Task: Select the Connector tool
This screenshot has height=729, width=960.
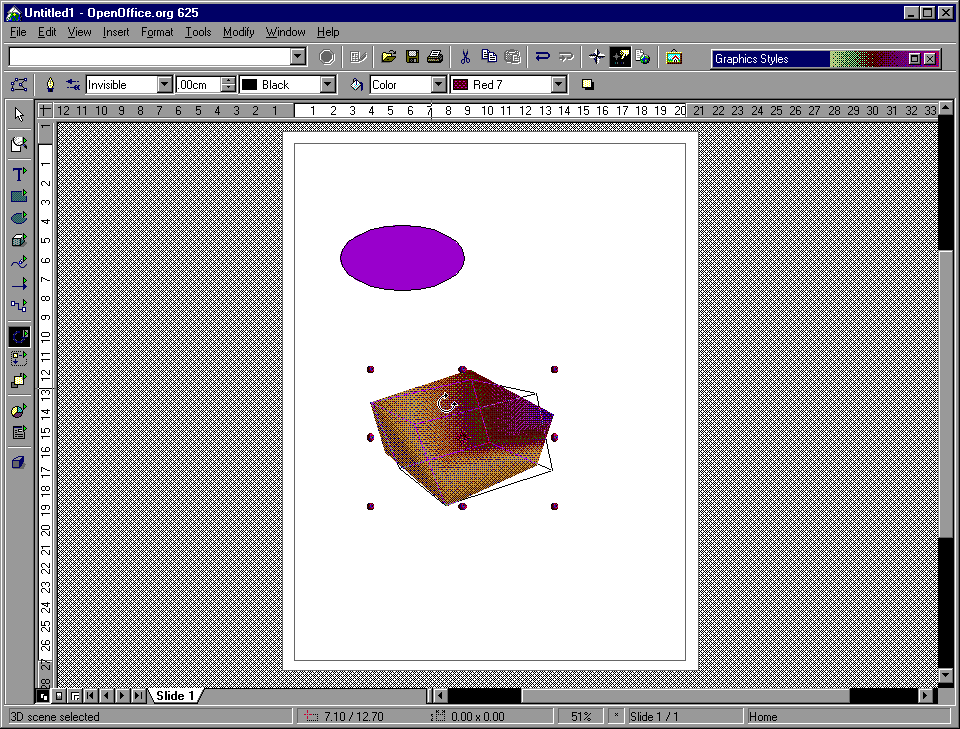Action: [x=18, y=306]
